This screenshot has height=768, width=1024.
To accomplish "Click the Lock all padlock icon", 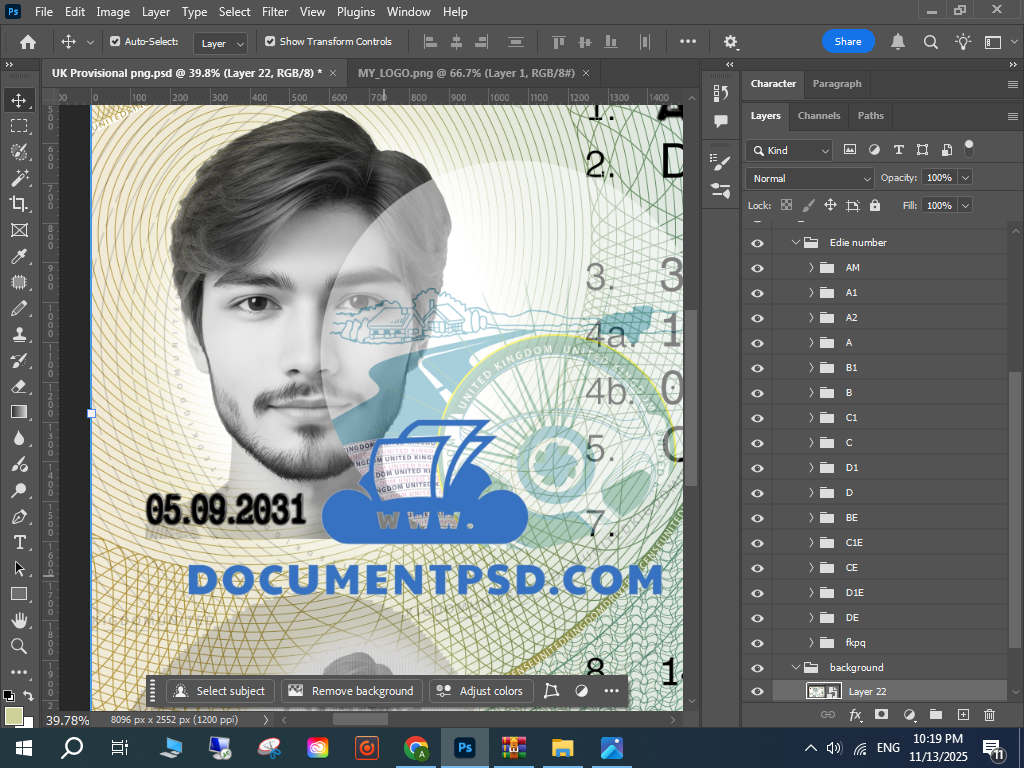I will click(875, 205).
